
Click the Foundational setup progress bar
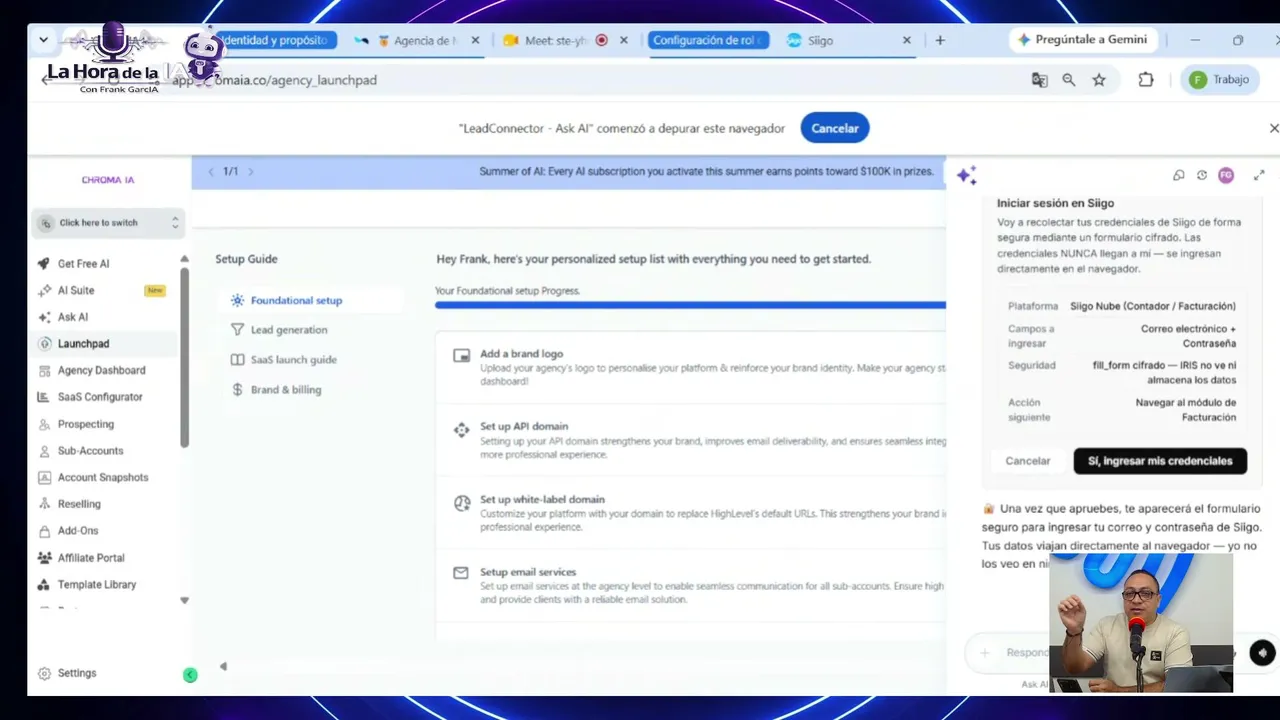[690, 305]
